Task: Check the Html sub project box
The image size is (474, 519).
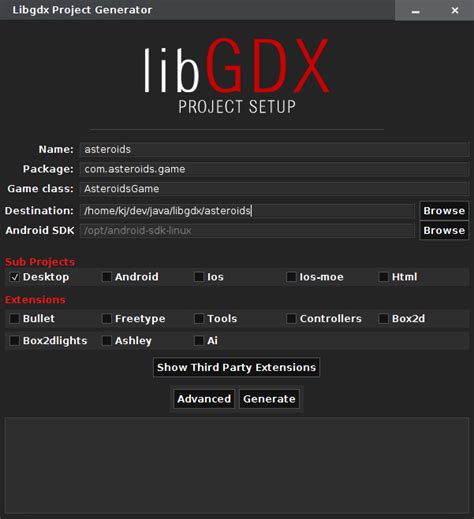Action: [x=384, y=277]
